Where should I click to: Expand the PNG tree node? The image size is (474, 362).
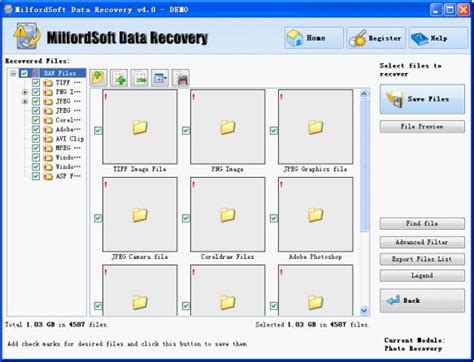(x=25, y=92)
